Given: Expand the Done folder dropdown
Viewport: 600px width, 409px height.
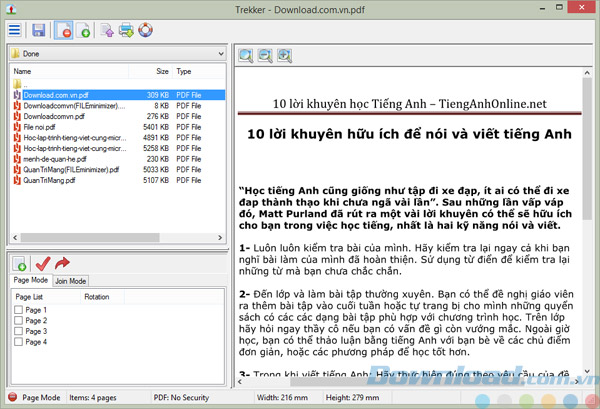Looking at the screenshot, I should tap(221, 54).
